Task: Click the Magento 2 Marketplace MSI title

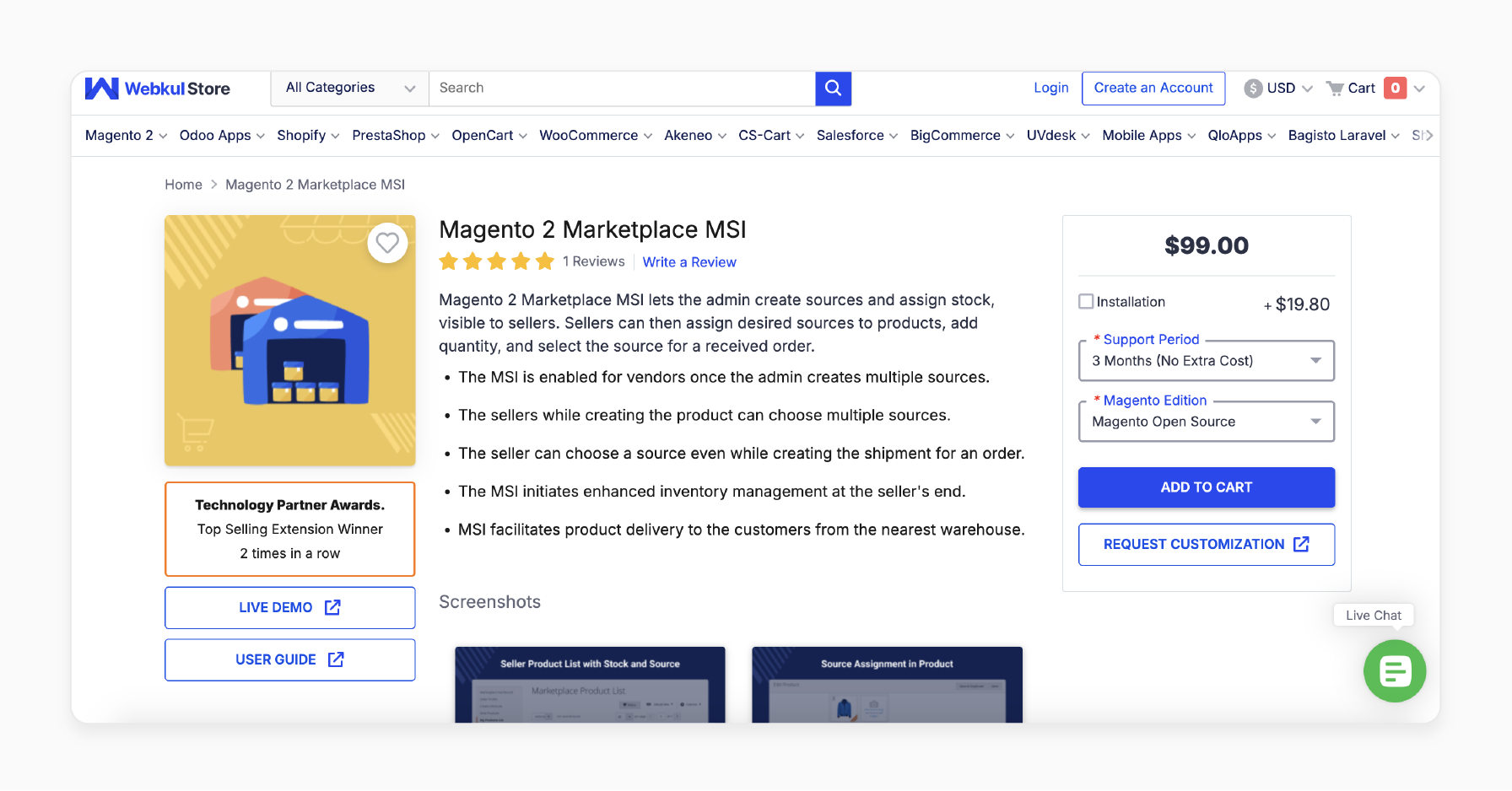Action: pos(592,229)
